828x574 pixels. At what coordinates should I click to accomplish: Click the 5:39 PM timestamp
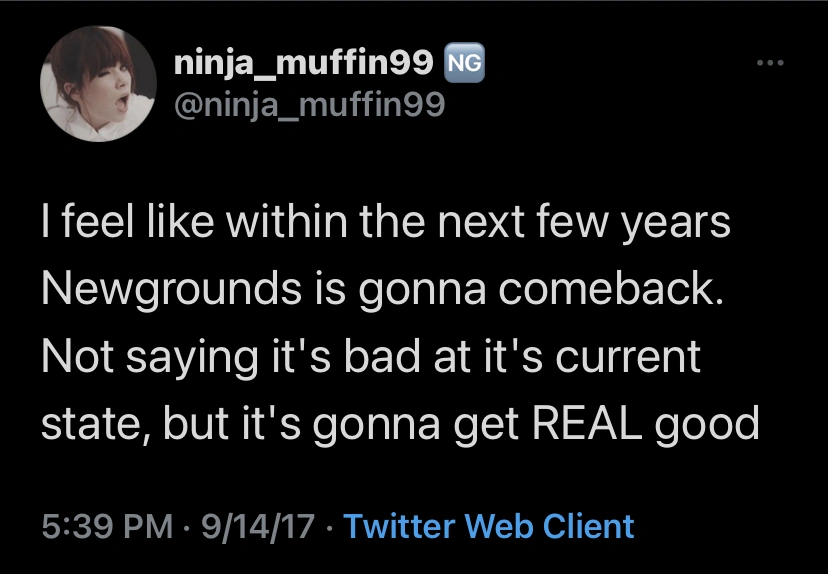pyautogui.click(x=102, y=526)
